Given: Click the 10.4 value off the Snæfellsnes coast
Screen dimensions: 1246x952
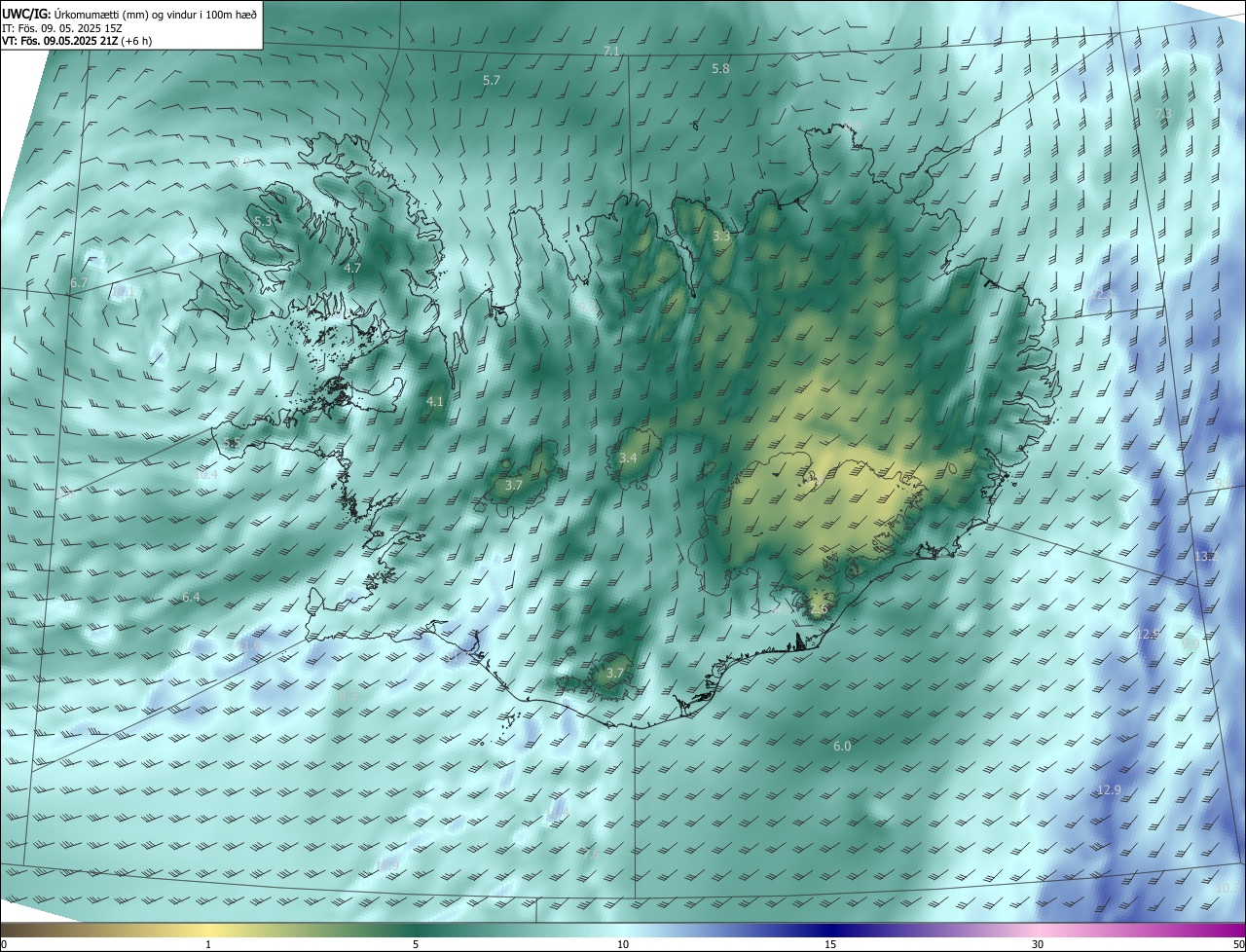Looking at the screenshot, I should tap(206, 474).
